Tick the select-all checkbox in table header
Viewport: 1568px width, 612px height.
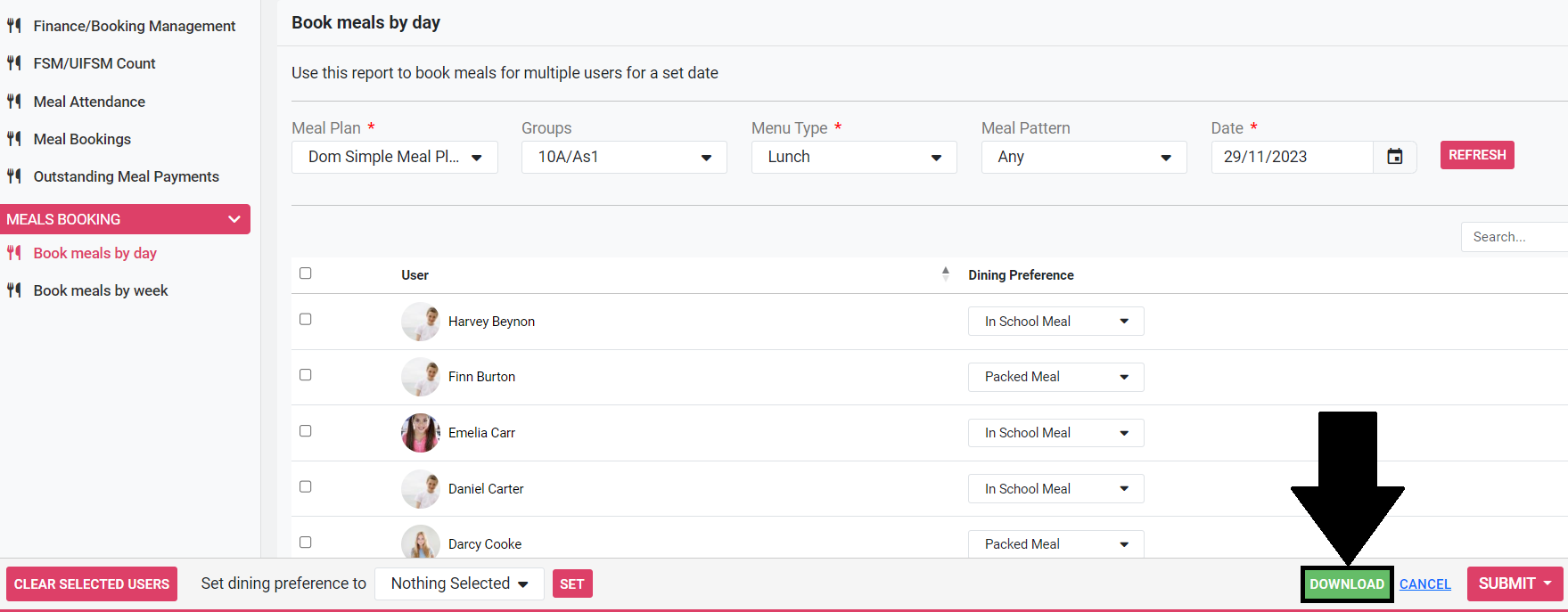click(x=306, y=273)
